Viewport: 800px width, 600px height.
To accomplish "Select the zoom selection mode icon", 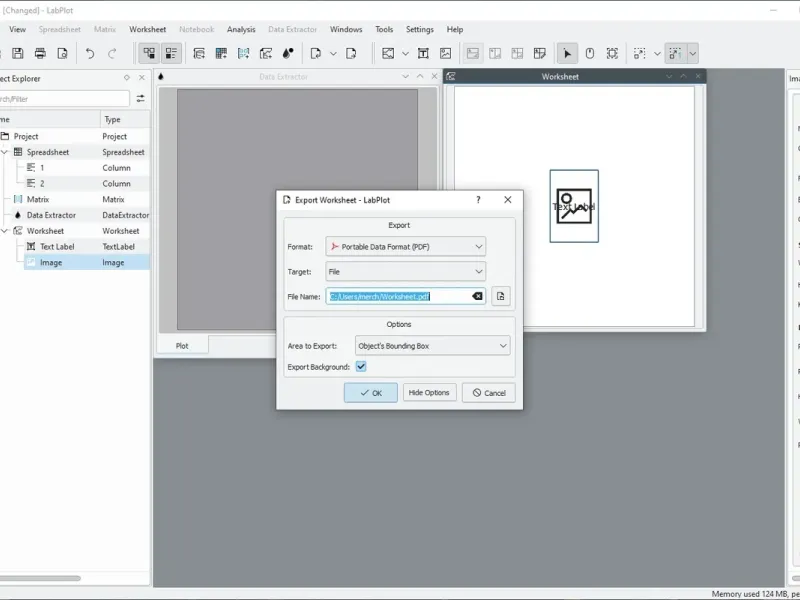I will pyautogui.click(x=612, y=54).
